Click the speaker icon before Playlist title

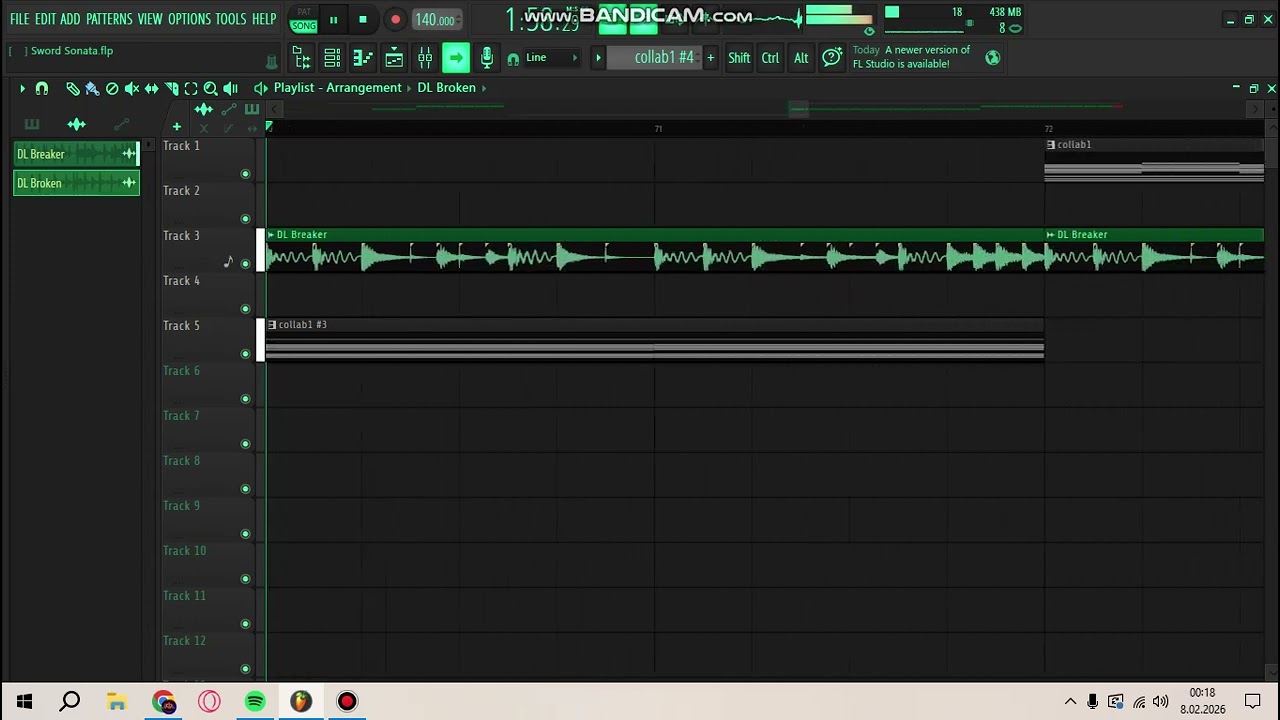coord(261,88)
